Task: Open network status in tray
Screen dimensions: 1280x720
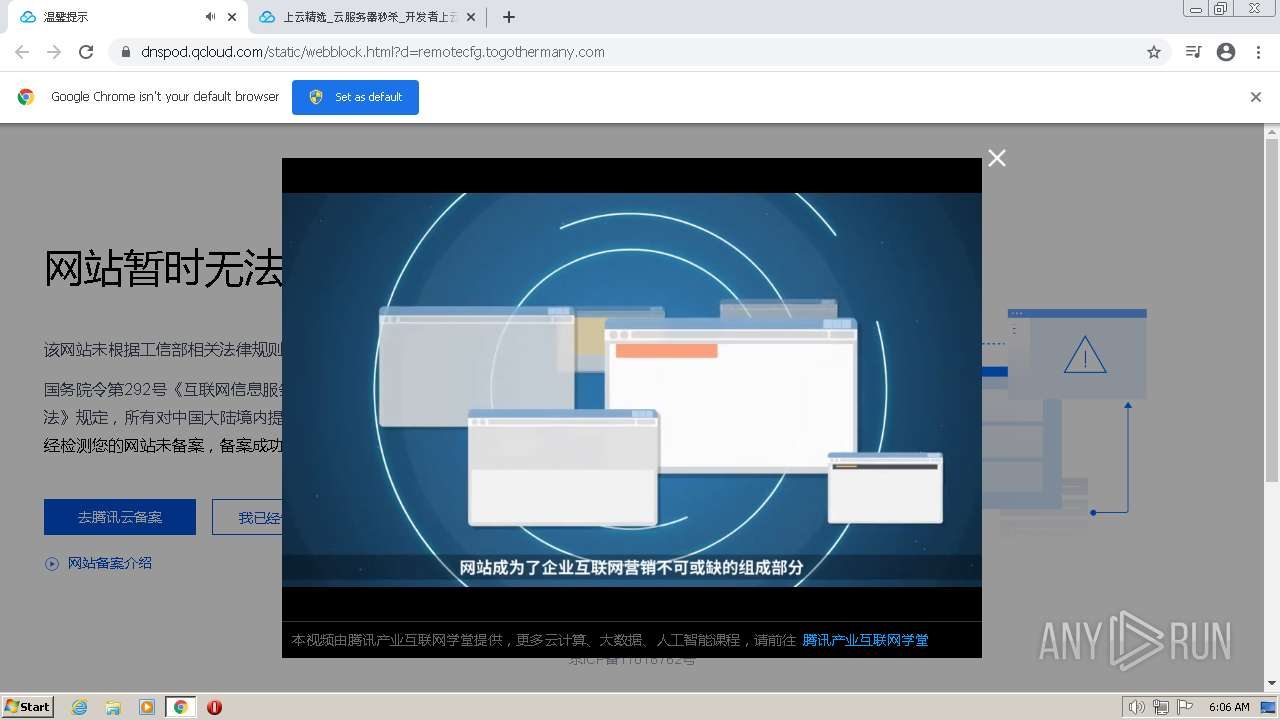Action: [x=1160, y=707]
